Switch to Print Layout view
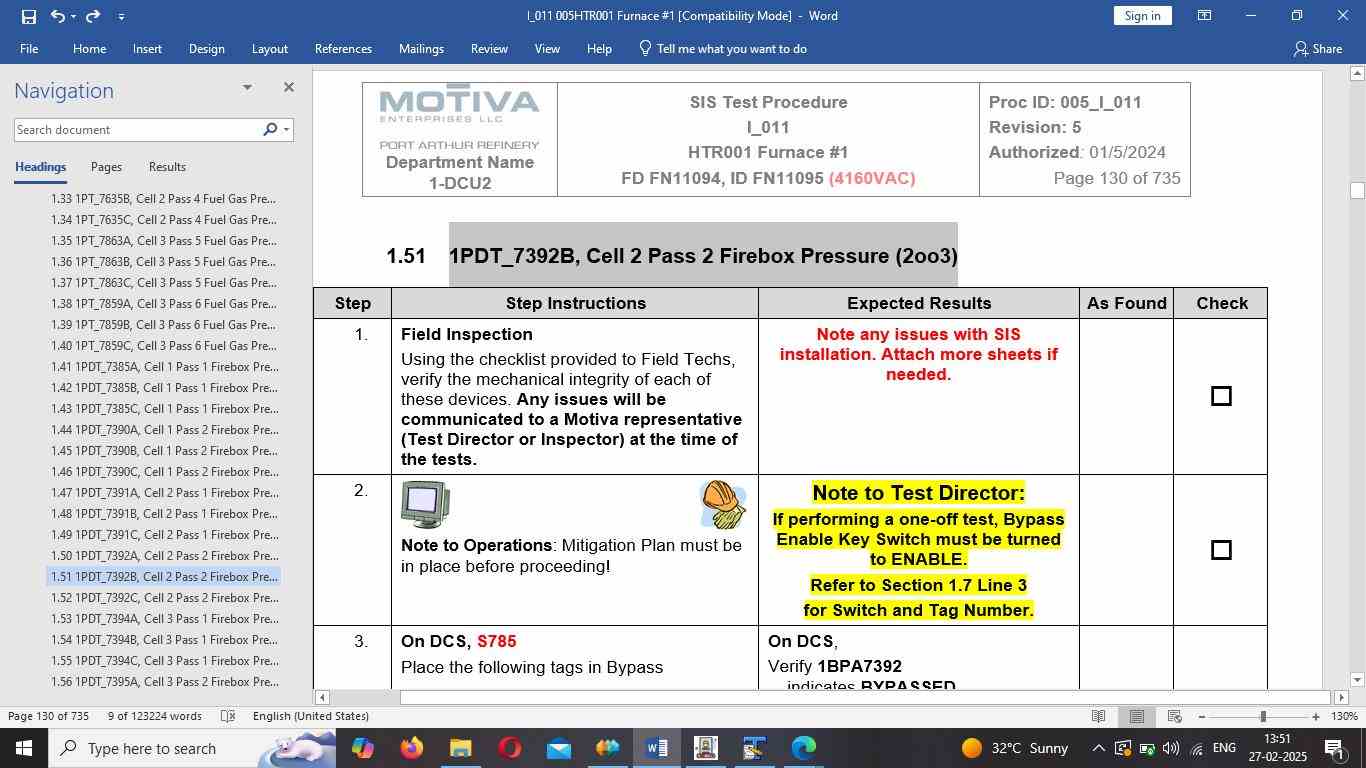 point(1137,717)
